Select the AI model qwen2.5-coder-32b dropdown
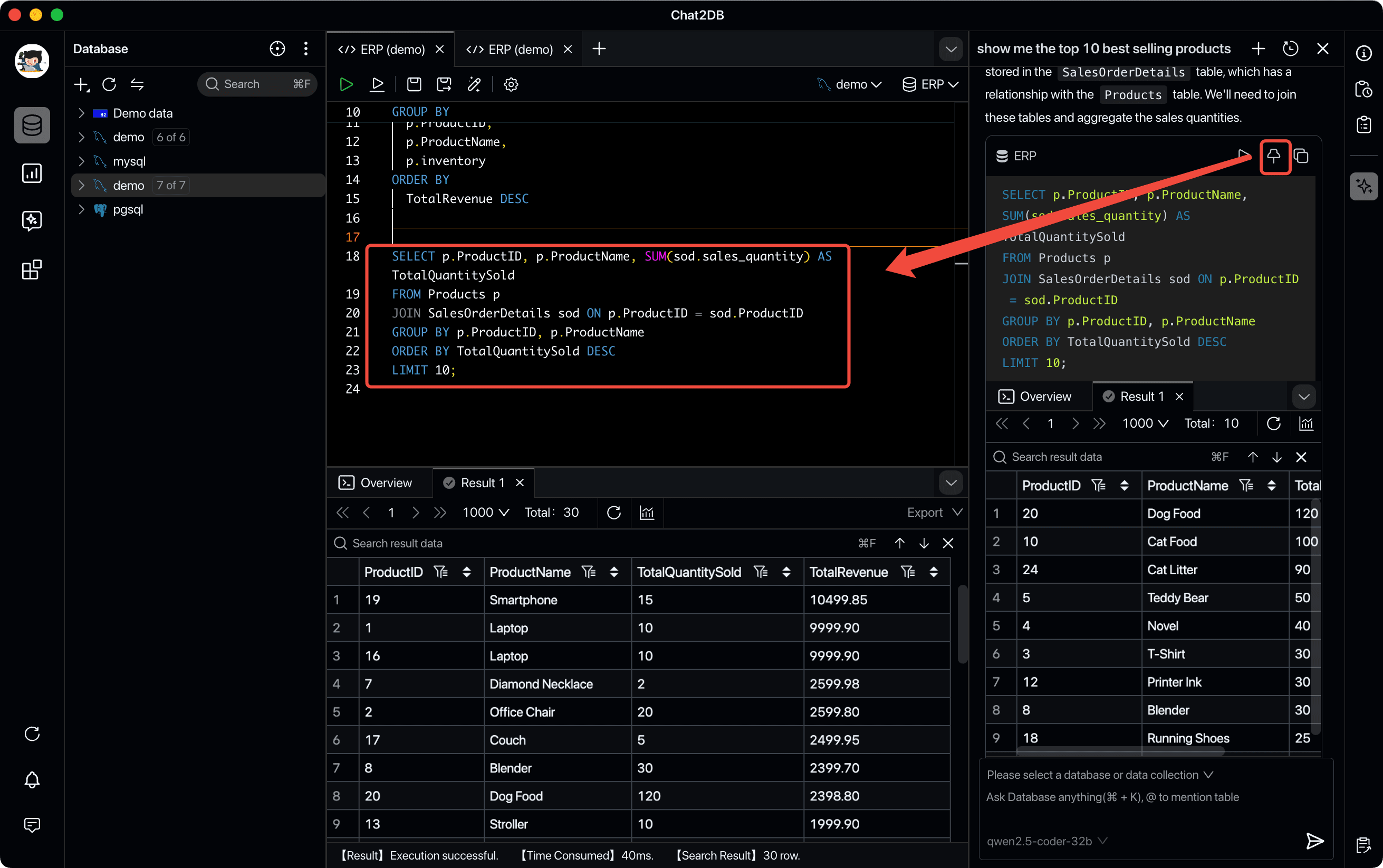 [x=1046, y=841]
